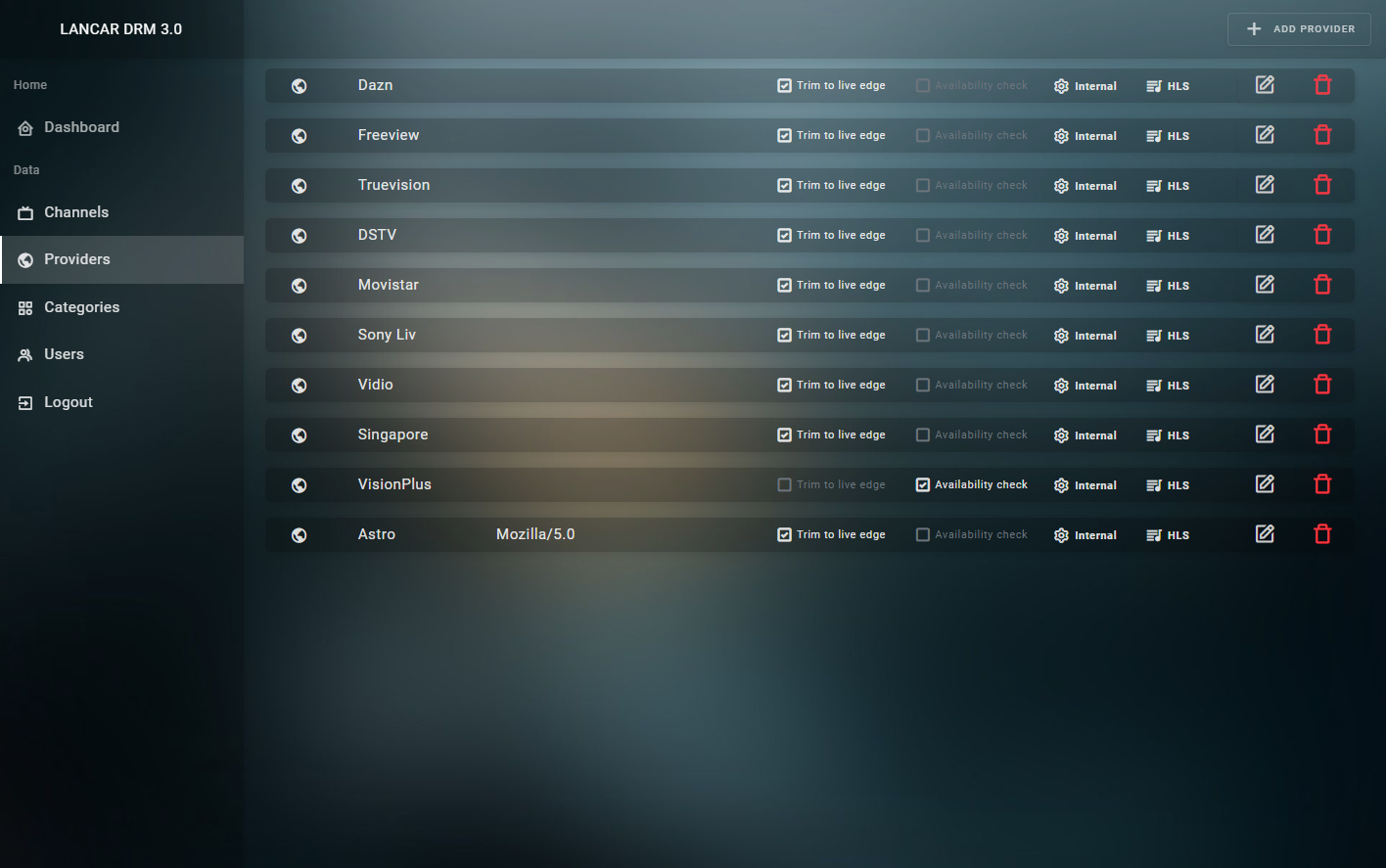The image size is (1386, 868).
Task: Click the globe icon next to Movistar
Action: pyautogui.click(x=300, y=286)
